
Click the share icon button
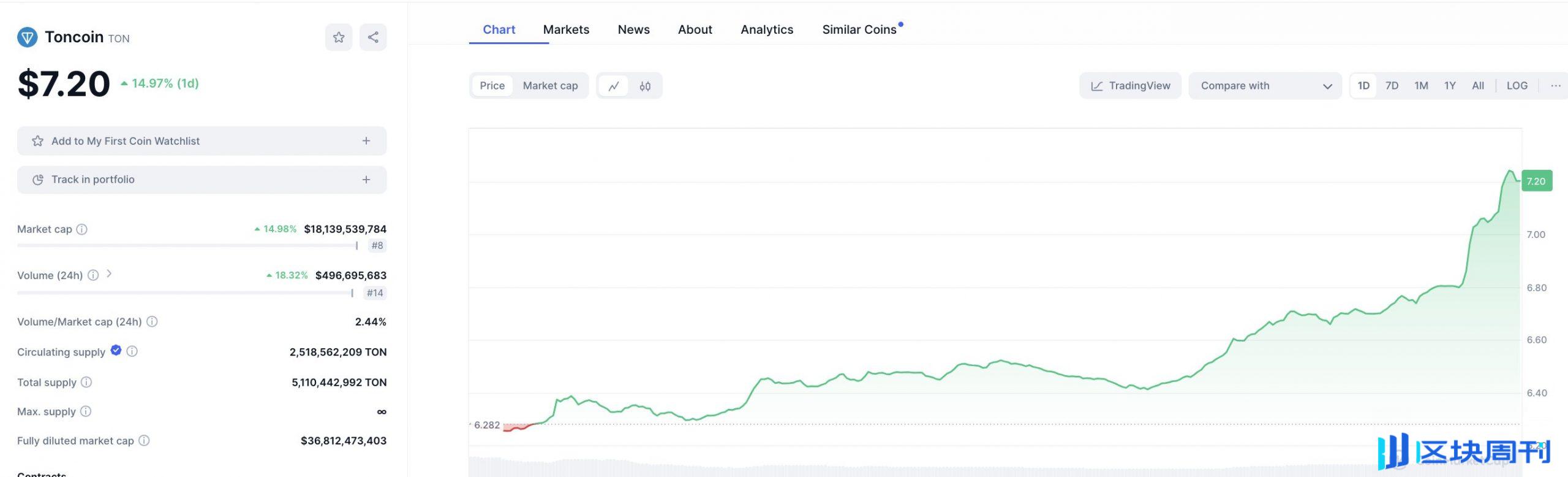tap(373, 37)
